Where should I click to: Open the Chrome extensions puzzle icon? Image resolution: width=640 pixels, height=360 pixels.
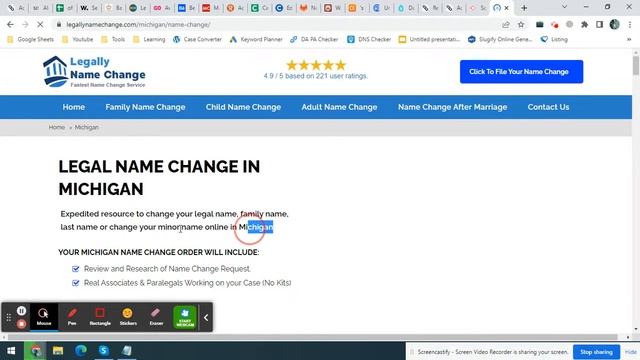pyautogui.click(x=584, y=24)
